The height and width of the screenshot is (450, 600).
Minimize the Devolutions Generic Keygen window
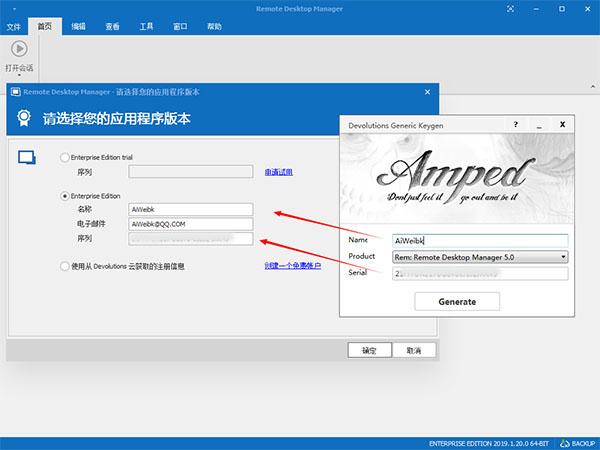(x=539, y=125)
